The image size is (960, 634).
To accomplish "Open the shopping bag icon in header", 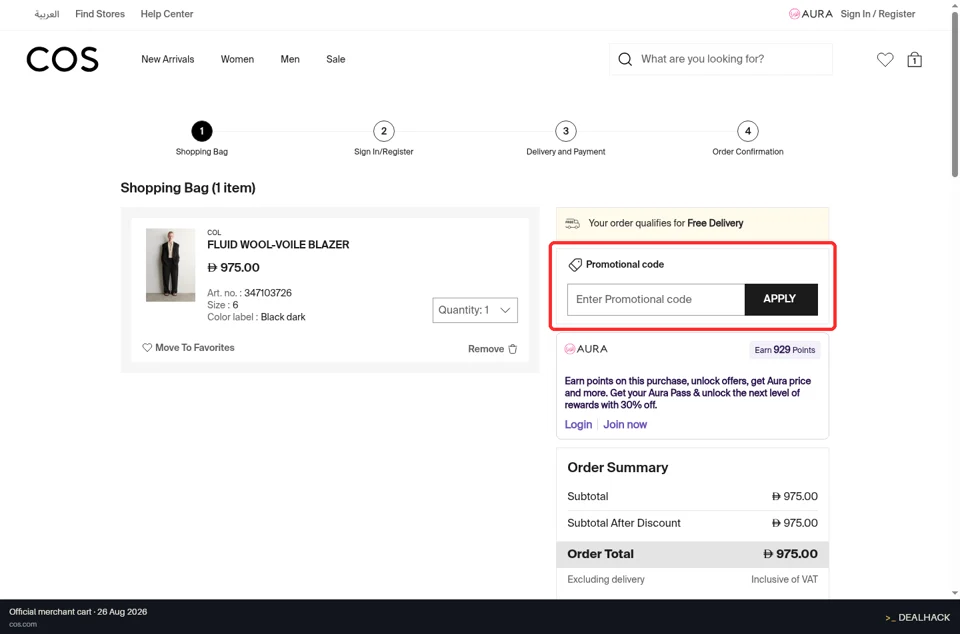I will pyautogui.click(x=915, y=59).
